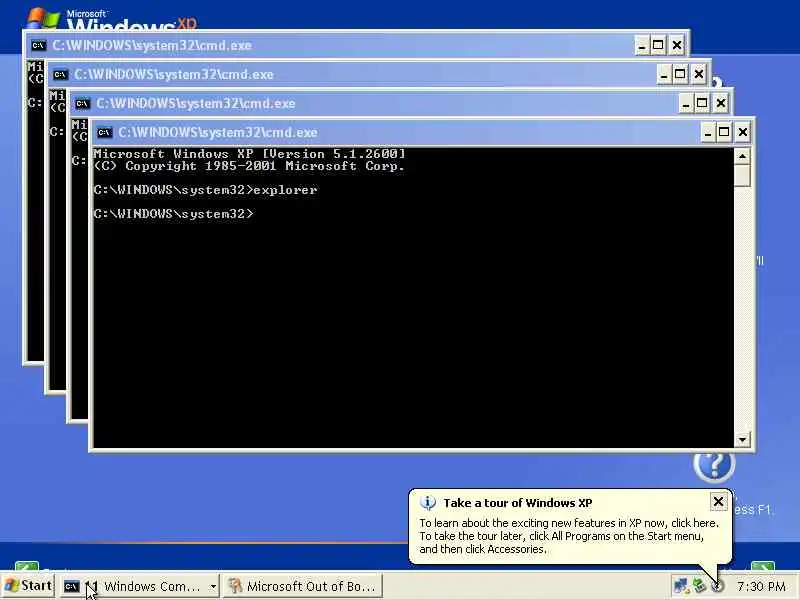
Task: Maximize the second cmd.exe window
Action: coord(702,104)
